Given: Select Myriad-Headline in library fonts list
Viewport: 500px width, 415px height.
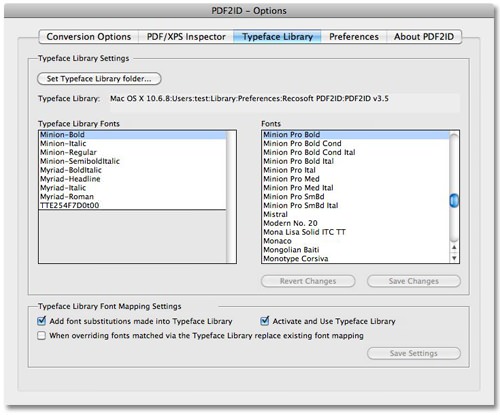Looking at the screenshot, I should tap(132, 179).
